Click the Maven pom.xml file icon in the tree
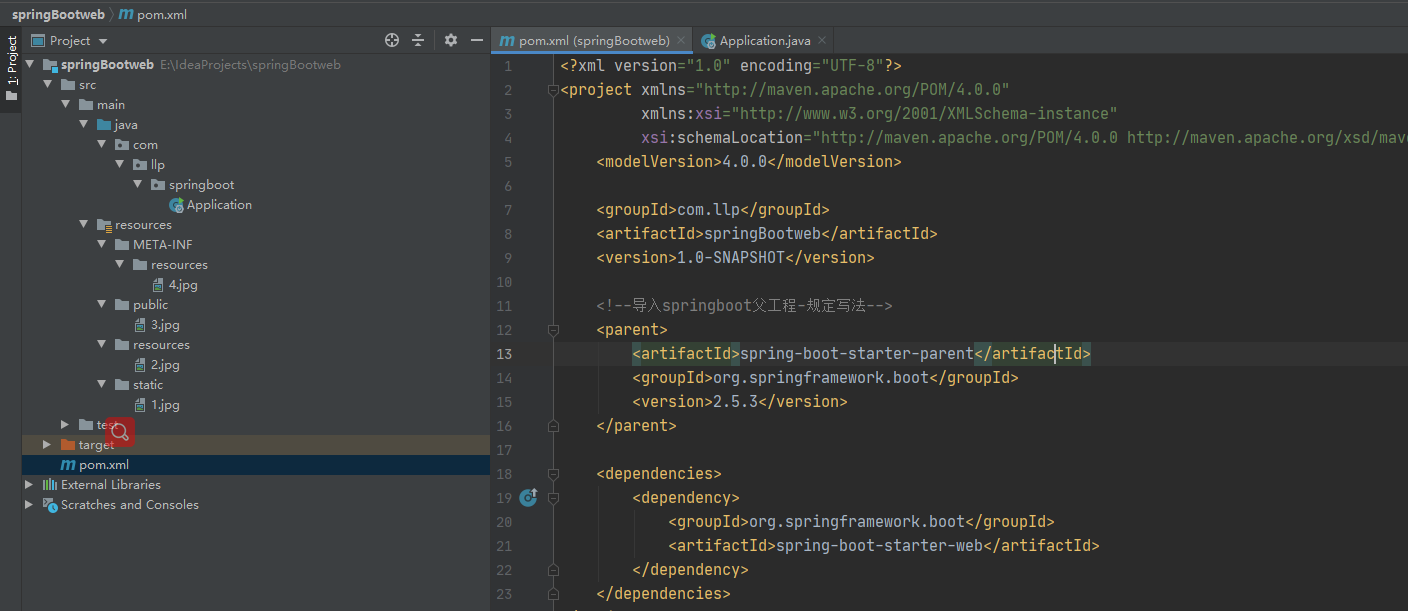The height and width of the screenshot is (611, 1408). pyautogui.click(x=68, y=464)
